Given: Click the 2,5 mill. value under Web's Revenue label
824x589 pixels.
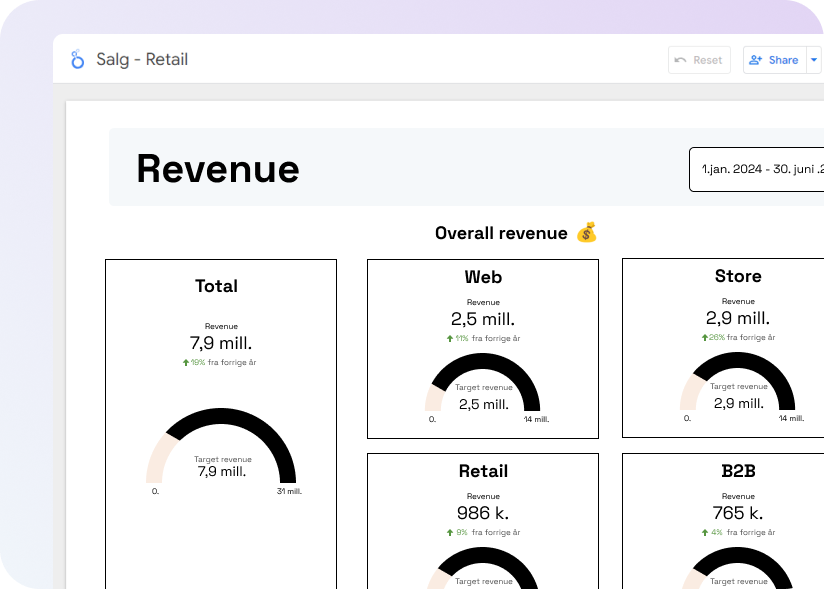Looking at the screenshot, I should click(483, 319).
